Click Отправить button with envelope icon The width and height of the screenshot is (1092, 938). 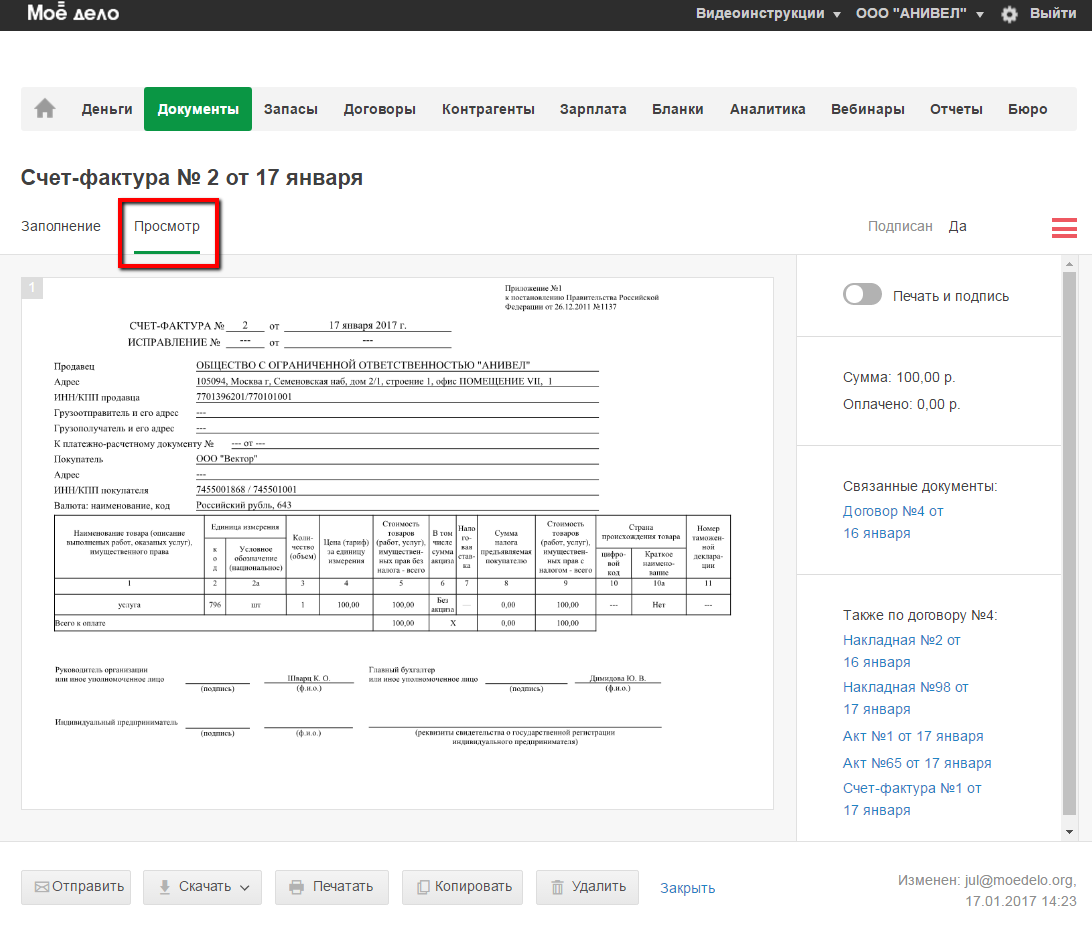[77, 887]
